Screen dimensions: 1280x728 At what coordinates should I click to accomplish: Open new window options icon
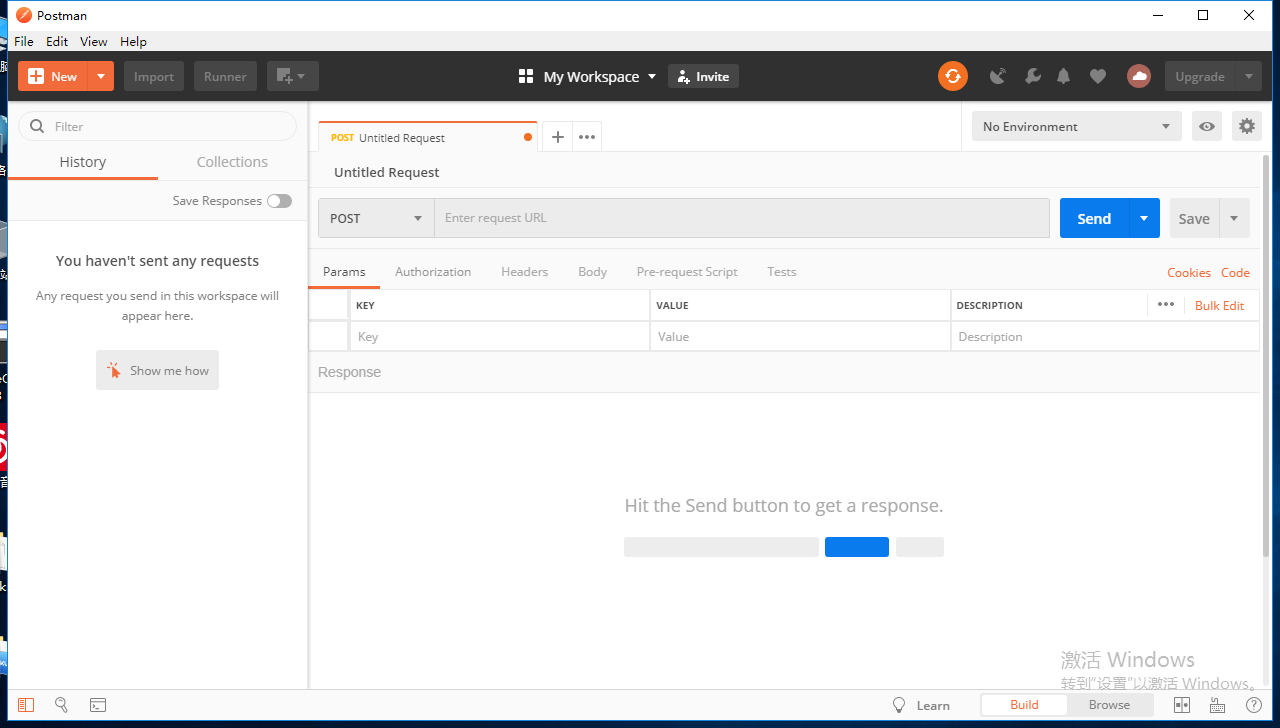tap(292, 76)
